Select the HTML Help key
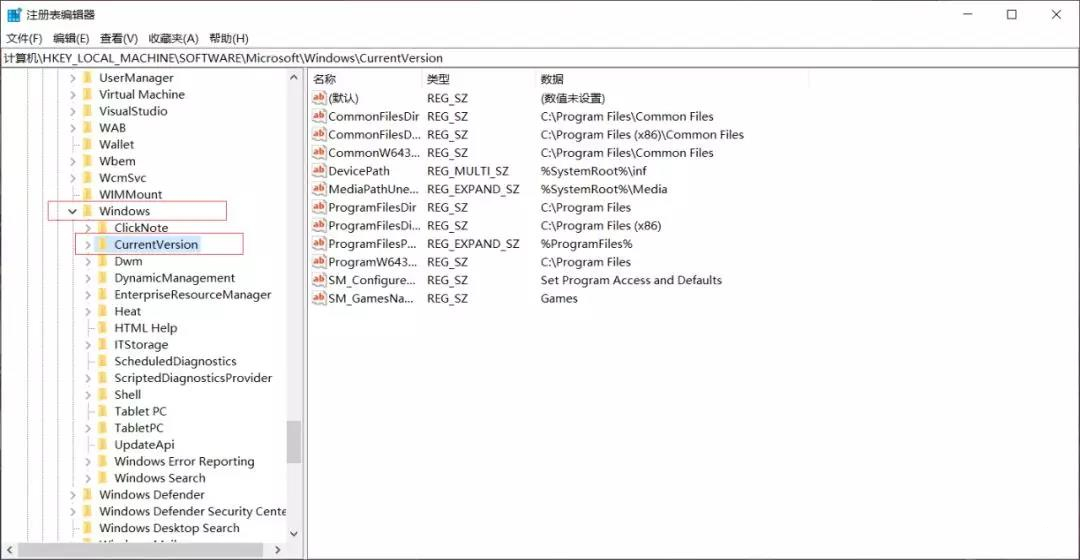This screenshot has width=1080, height=560. click(x=145, y=328)
